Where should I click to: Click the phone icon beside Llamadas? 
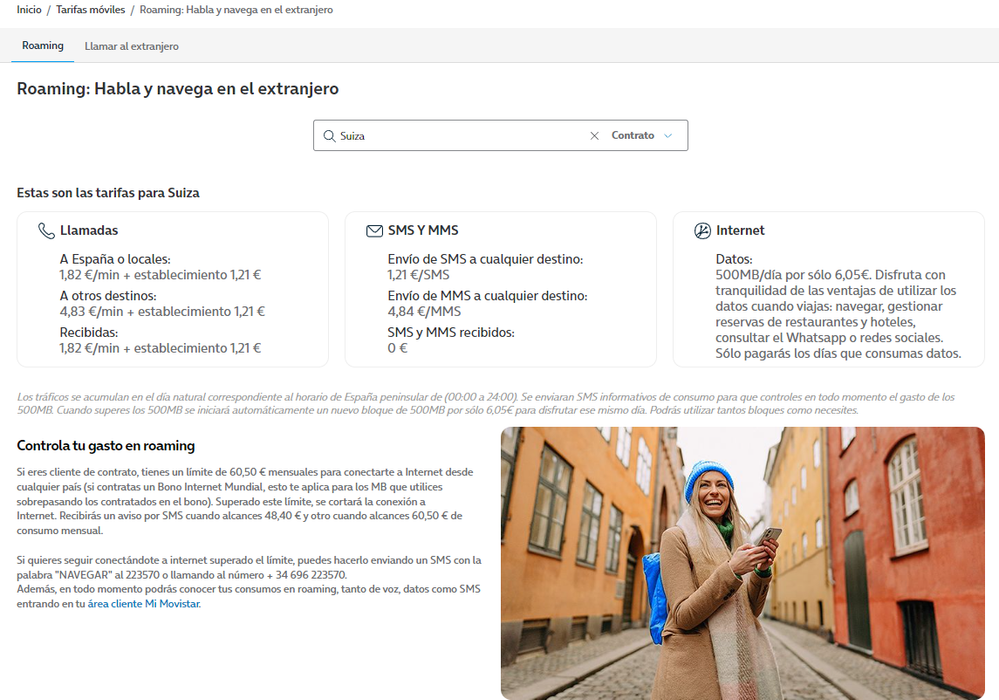point(46,231)
